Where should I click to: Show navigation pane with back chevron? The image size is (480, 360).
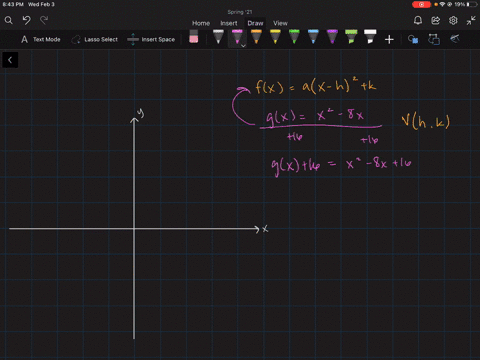(10, 60)
